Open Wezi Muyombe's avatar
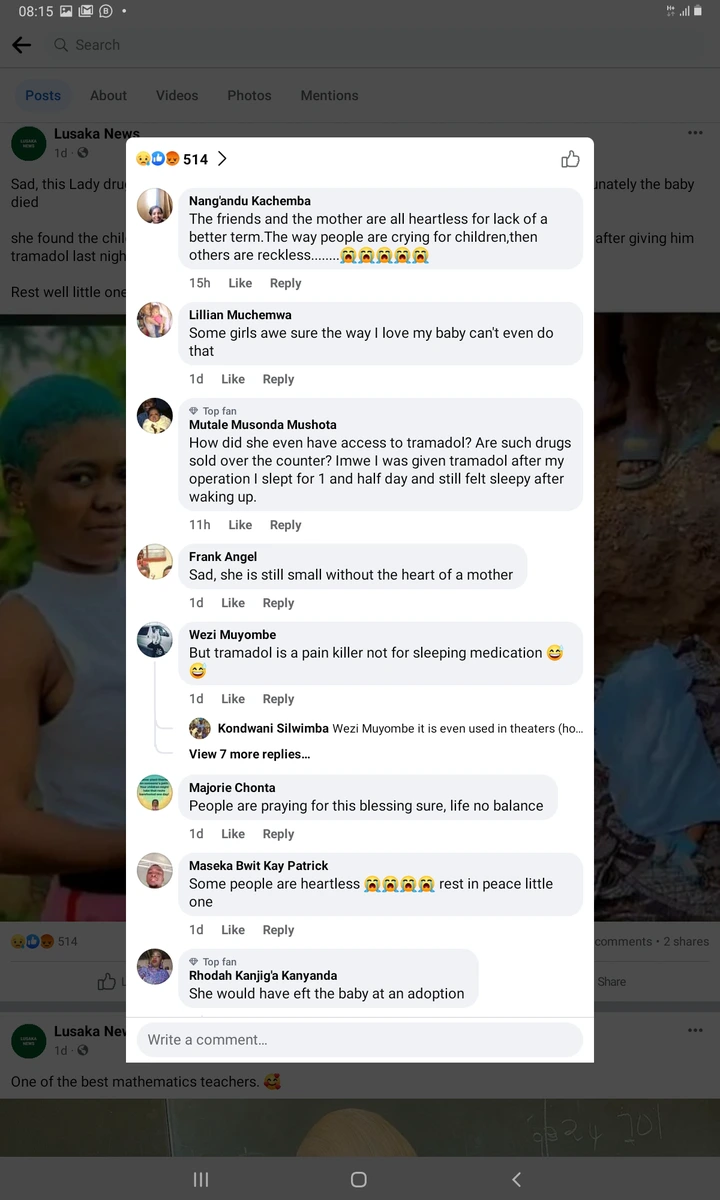This screenshot has height=1200, width=720. (155, 639)
